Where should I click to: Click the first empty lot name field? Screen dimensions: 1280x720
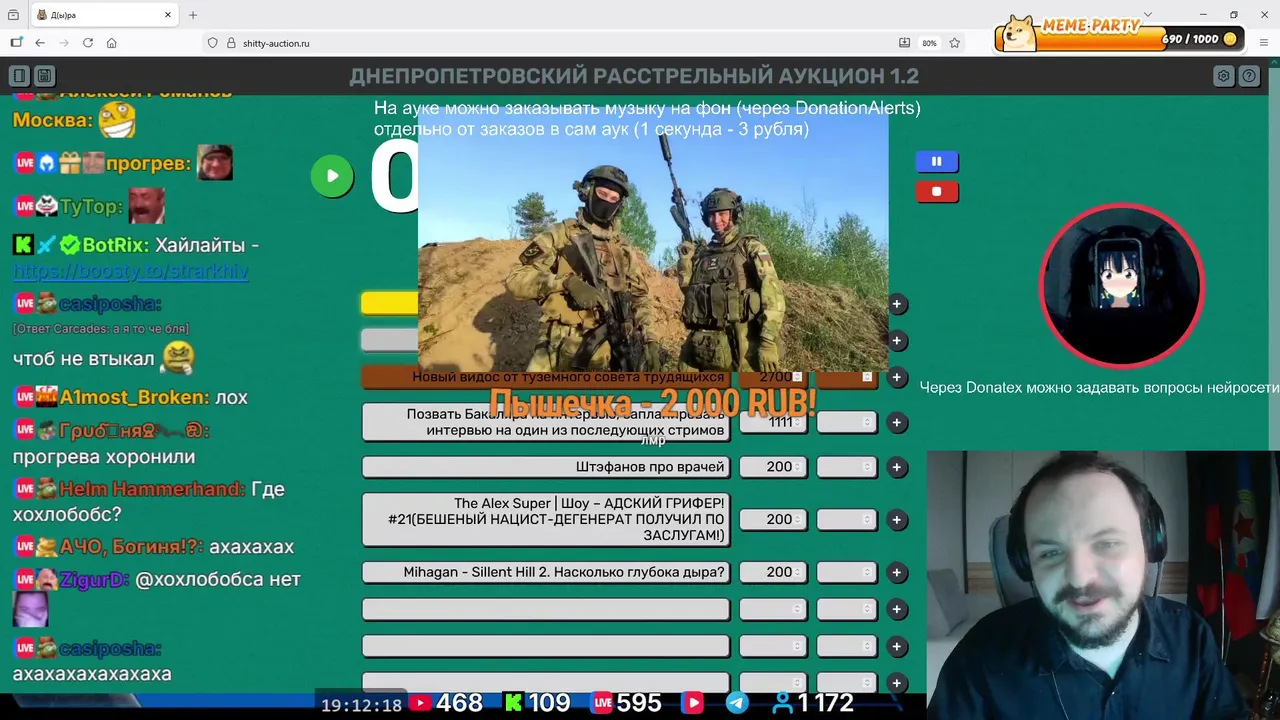[546, 609]
